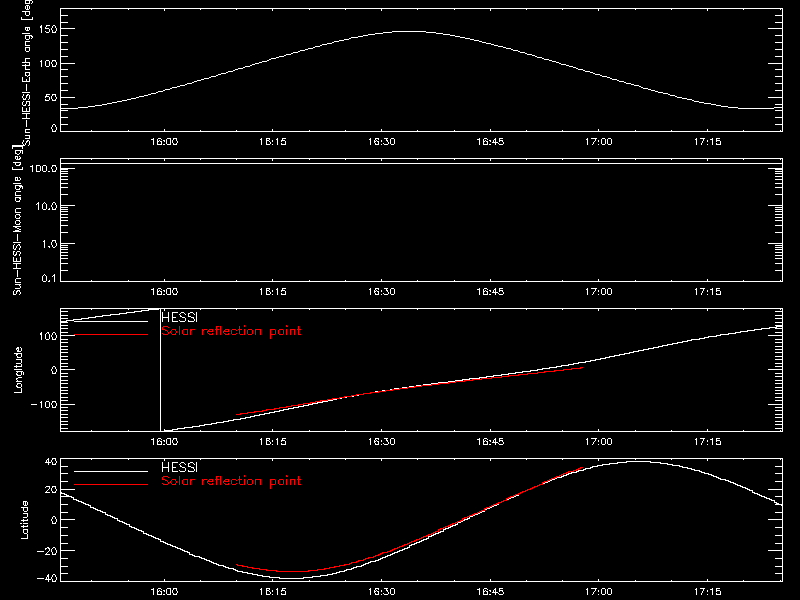Click 10.0 tick label on Moon angle axis
Screen dimensions: 800x600
[46, 206]
